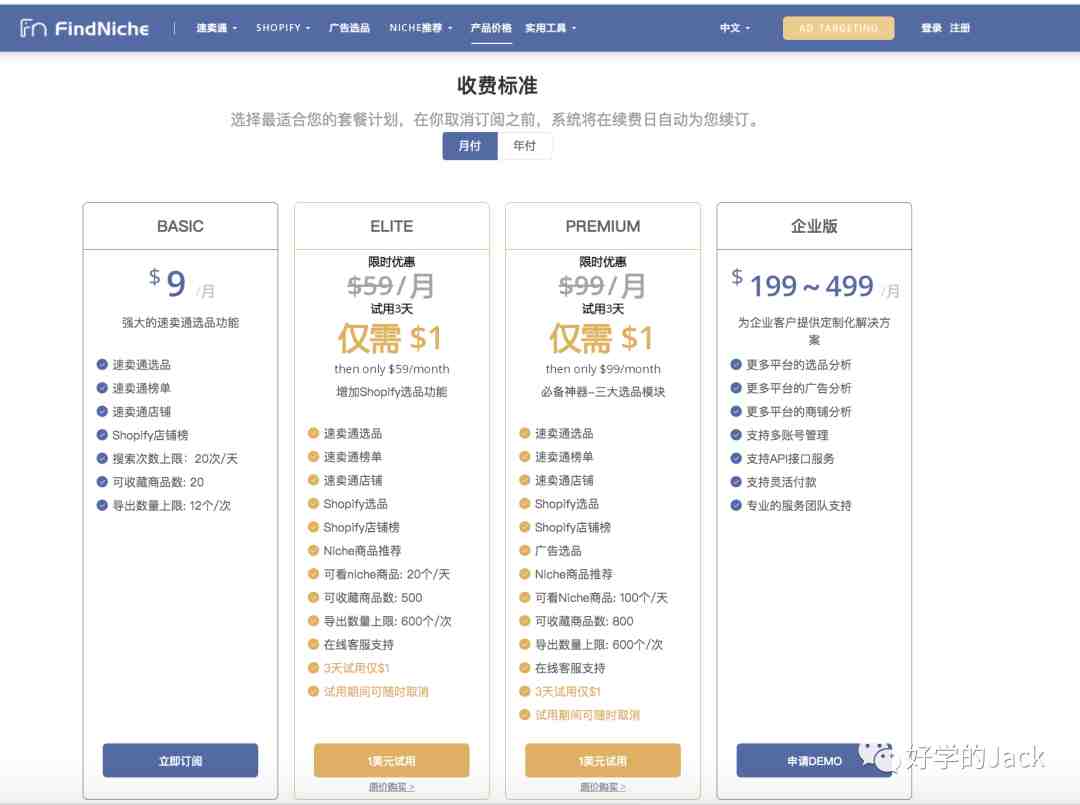Switch billing to 月付
This screenshot has width=1080, height=805.
[470, 146]
